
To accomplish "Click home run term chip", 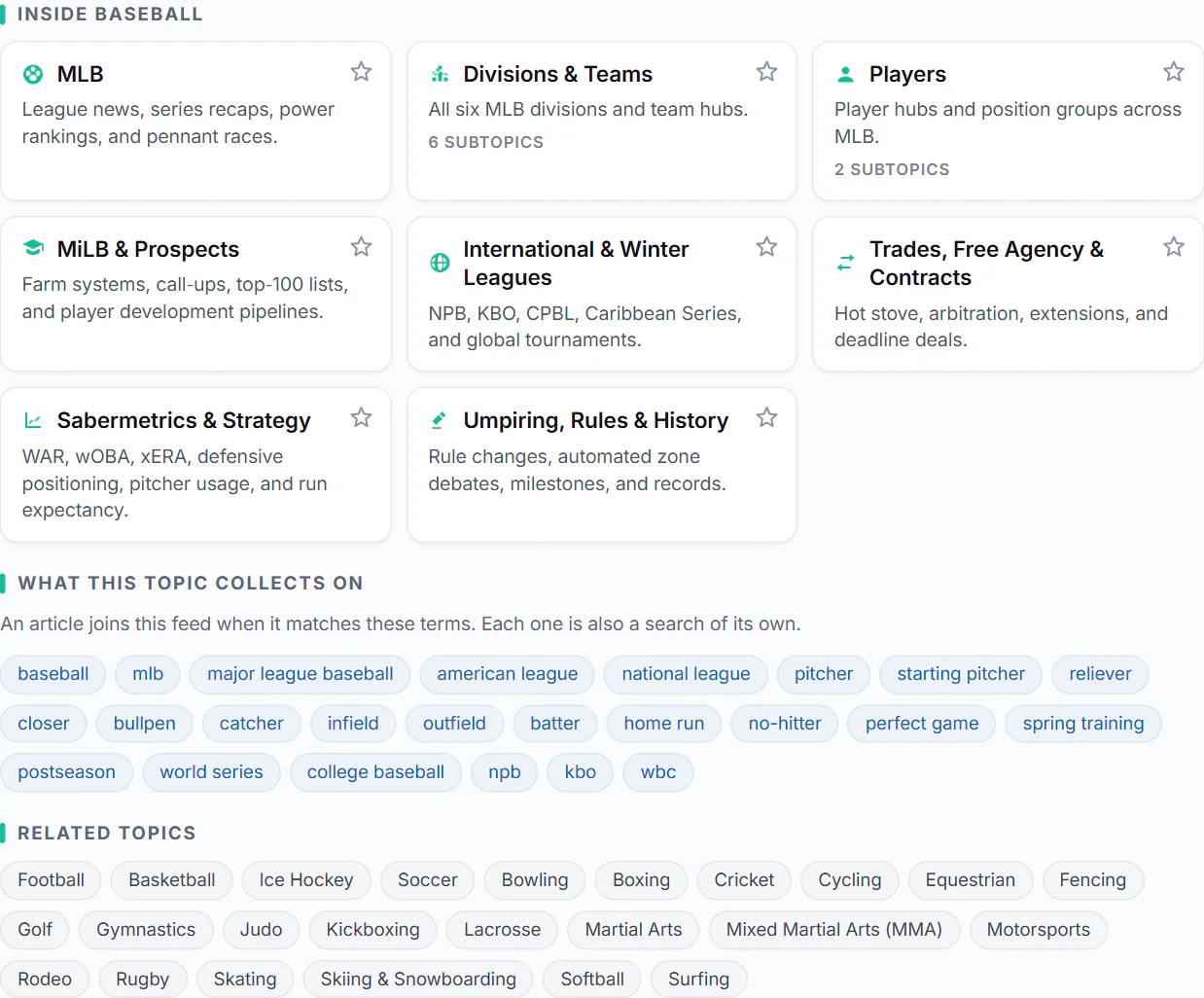I will (x=664, y=724).
